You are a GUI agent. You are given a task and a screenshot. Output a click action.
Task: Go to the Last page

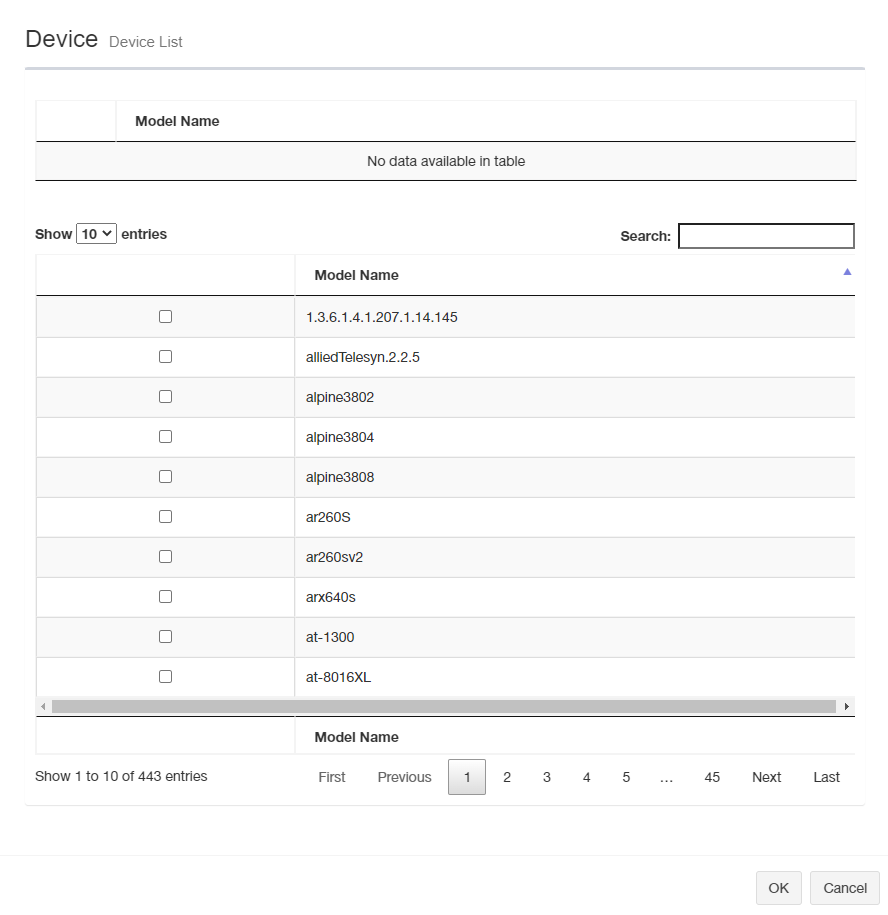click(826, 777)
